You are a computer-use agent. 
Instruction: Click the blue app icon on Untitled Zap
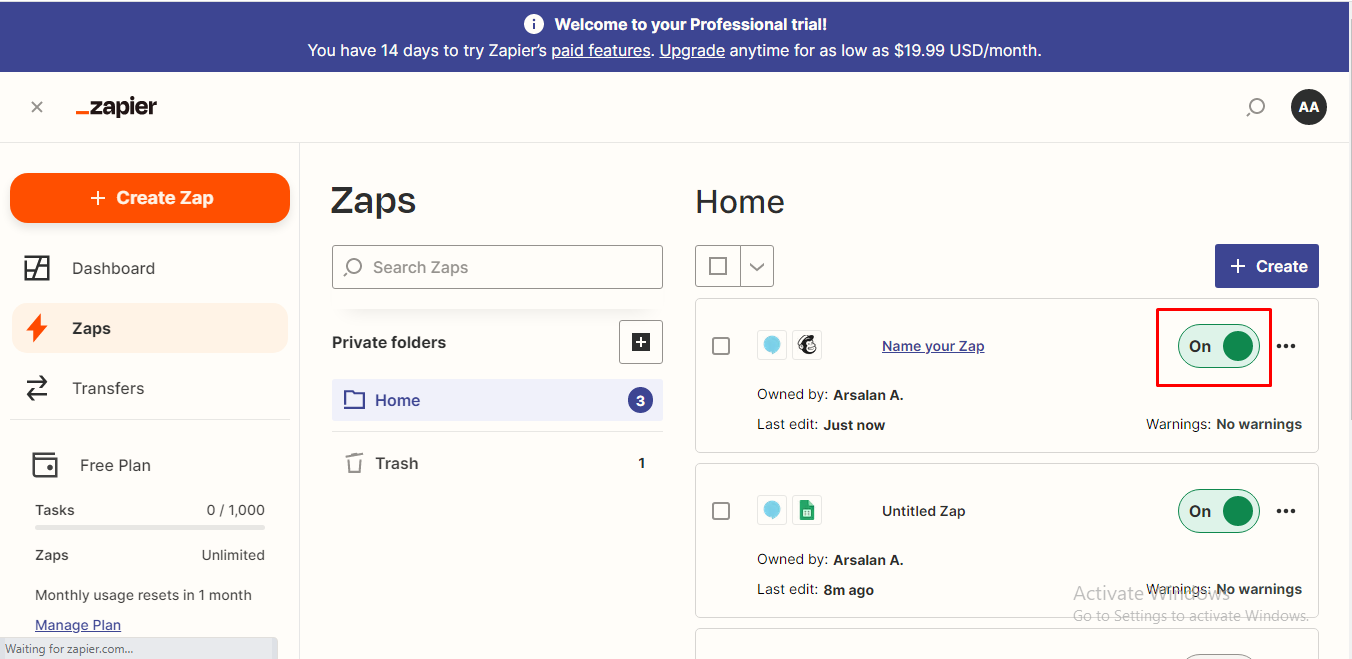click(772, 511)
